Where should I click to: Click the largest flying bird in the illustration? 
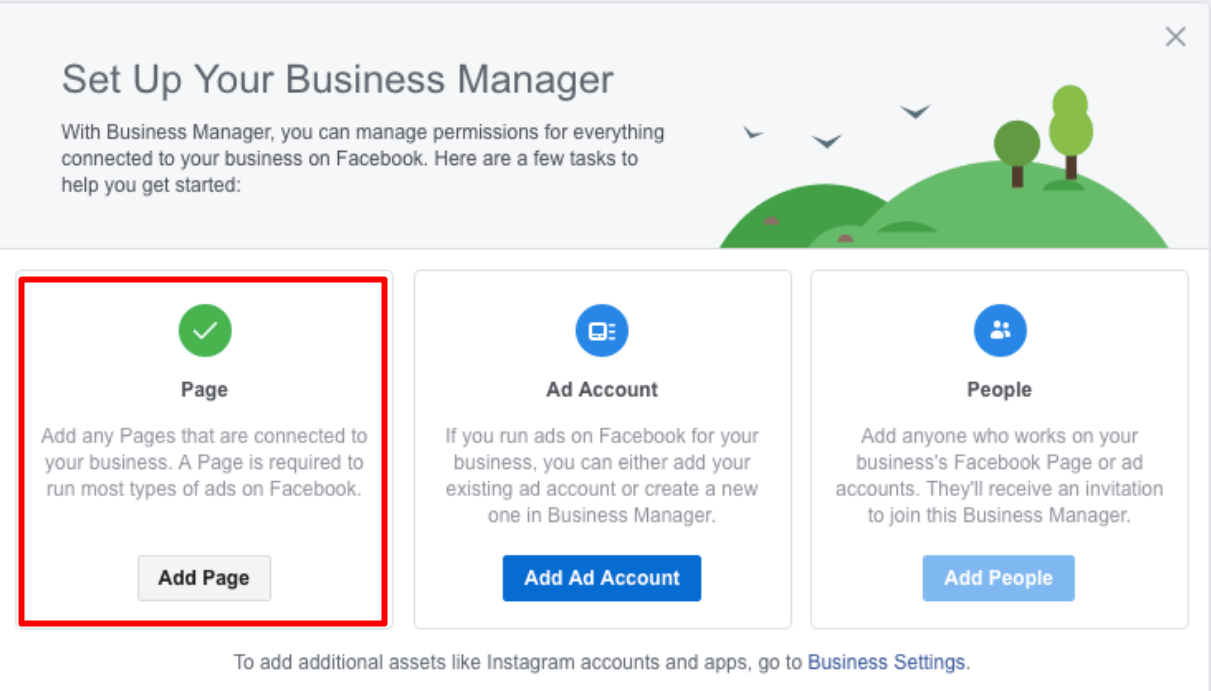tap(915, 111)
